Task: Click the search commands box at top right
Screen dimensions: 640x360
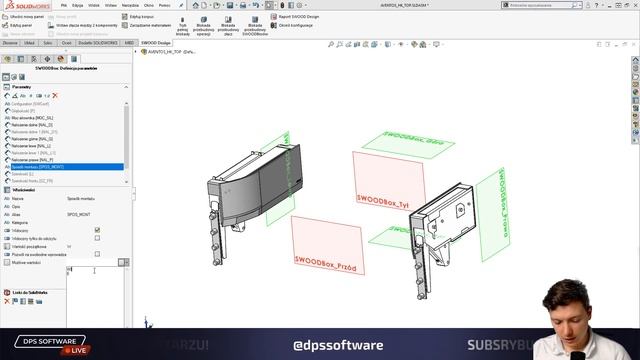Action: pos(541,5)
